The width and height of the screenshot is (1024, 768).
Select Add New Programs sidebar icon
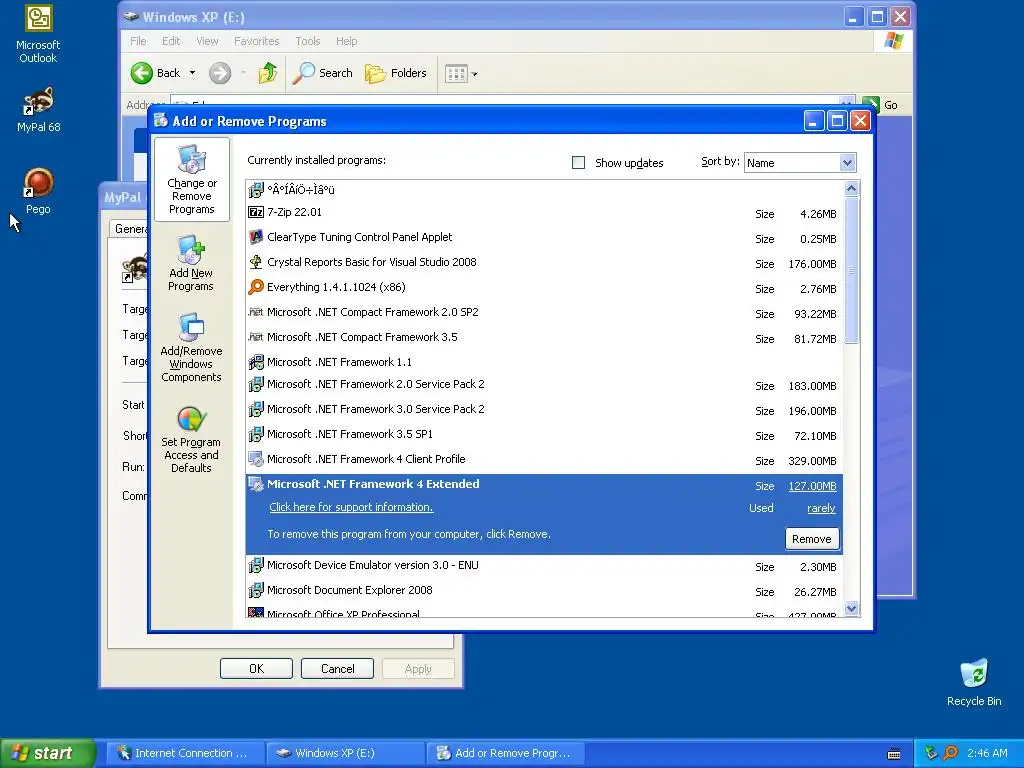(191, 264)
